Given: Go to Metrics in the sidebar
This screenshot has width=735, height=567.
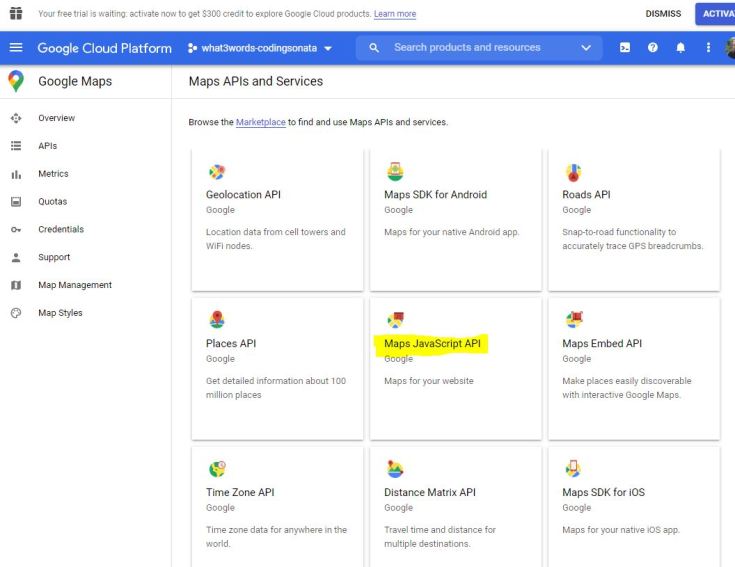Looking at the screenshot, I should [53, 174].
